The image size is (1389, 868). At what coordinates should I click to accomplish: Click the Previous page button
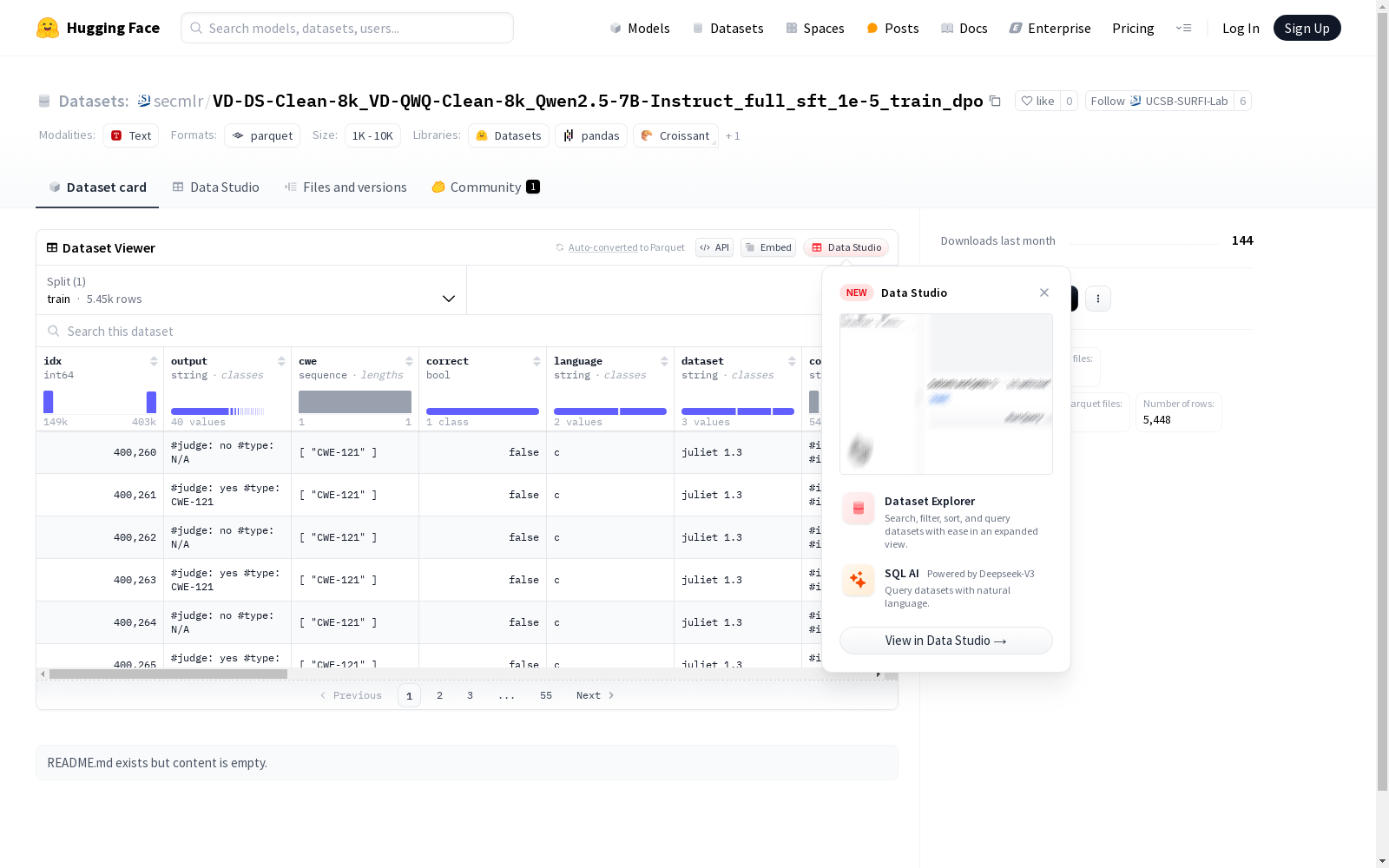click(x=351, y=695)
